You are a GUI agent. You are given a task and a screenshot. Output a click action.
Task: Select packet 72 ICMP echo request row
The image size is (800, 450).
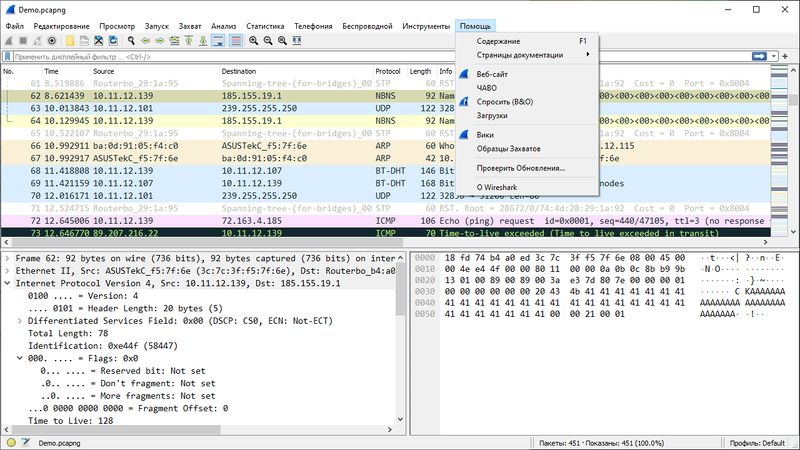click(x=385, y=221)
